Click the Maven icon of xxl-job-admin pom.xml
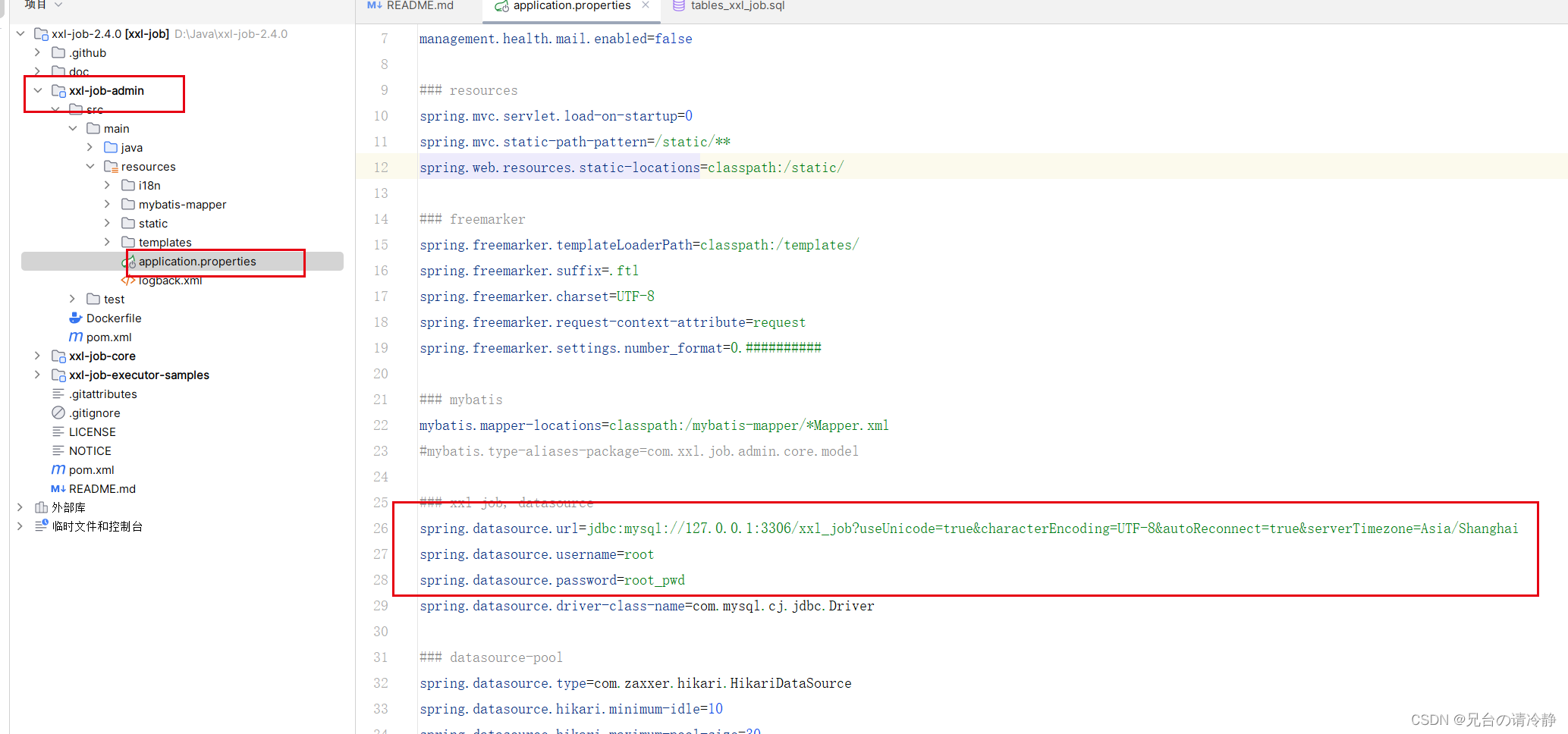This screenshot has width=1568, height=734. [x=76, y=337]
